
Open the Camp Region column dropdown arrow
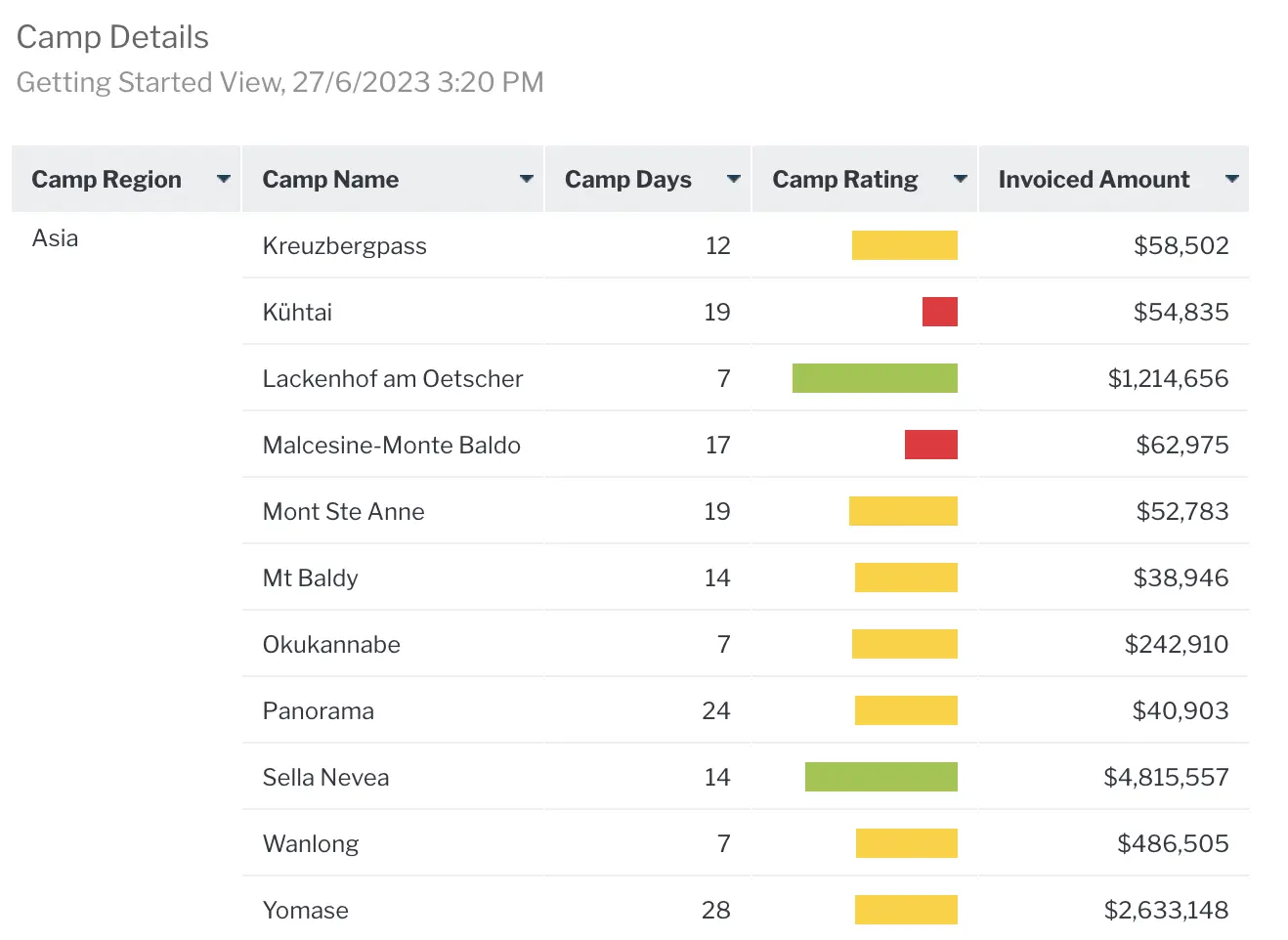tap(224, 179)
